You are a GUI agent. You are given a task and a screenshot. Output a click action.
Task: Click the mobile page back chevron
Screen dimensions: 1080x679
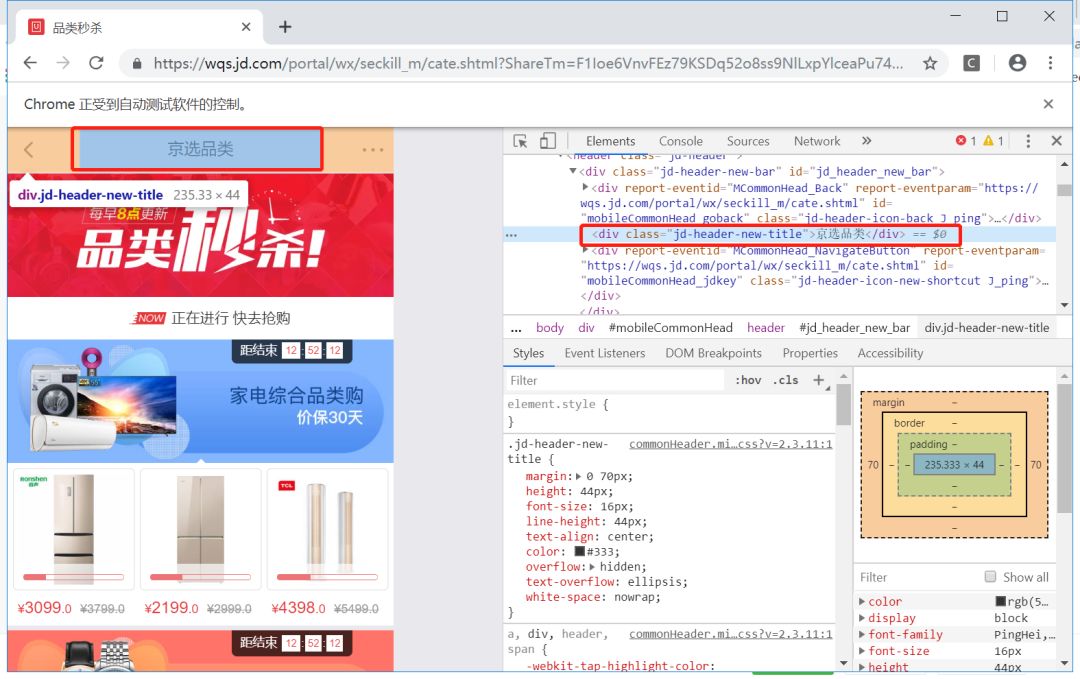(28, 149)
